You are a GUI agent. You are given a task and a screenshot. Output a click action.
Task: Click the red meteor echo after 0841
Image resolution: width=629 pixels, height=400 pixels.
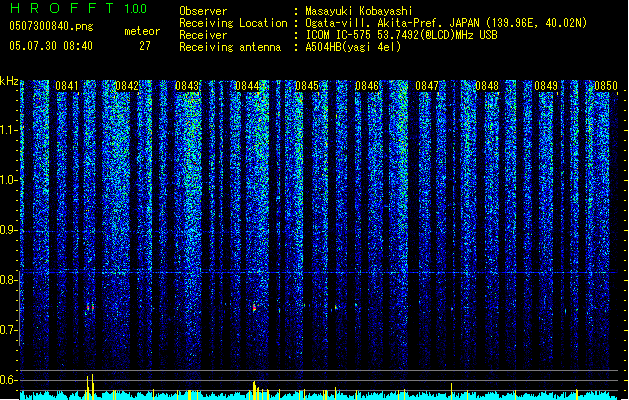pyautogui.click(x=90, y=307)
